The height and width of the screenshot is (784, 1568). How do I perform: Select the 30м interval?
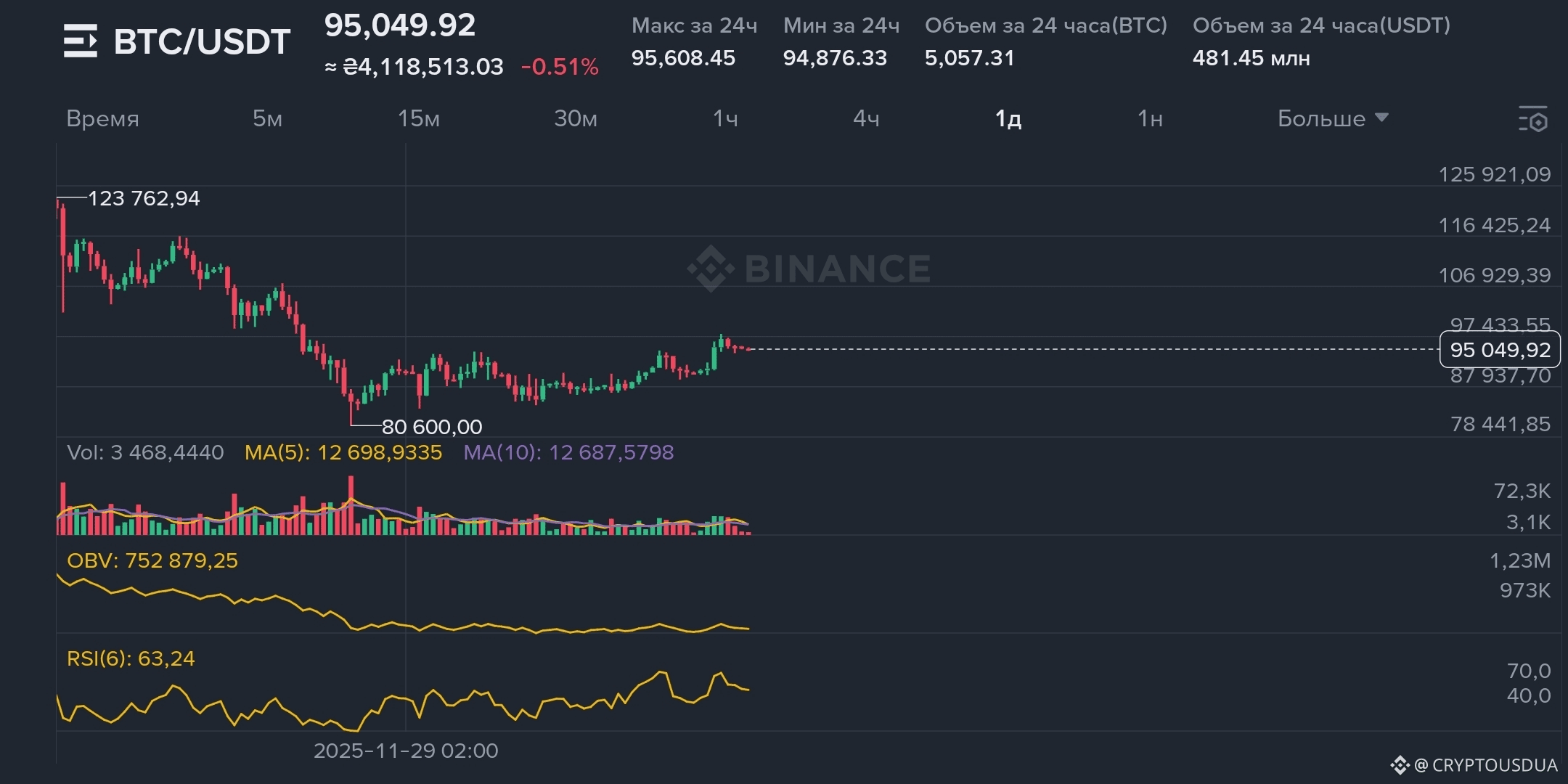575,118
